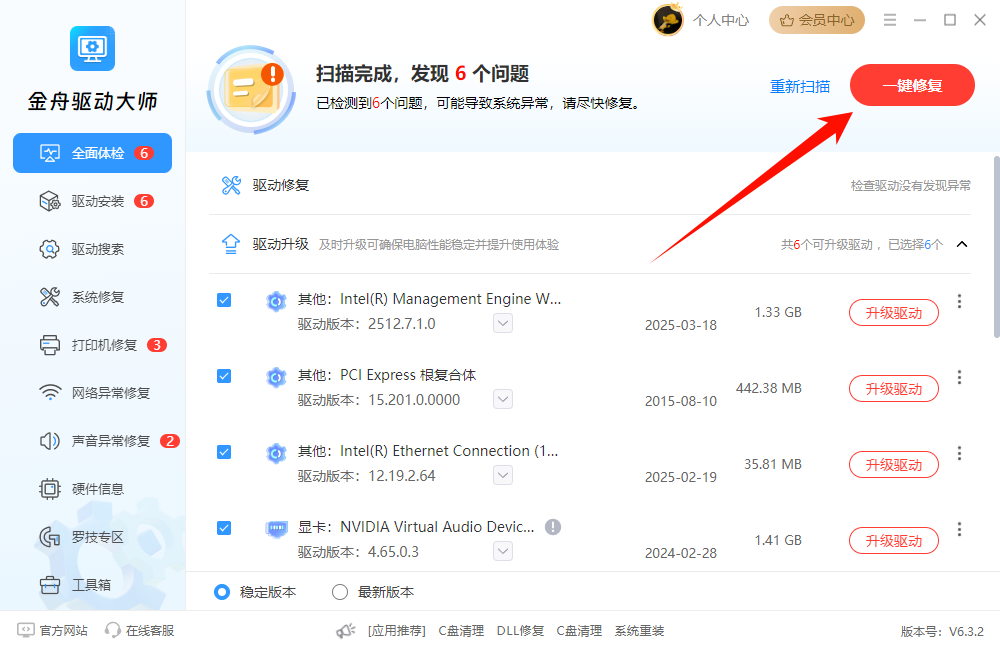The width and height of the screenshot is (1000, 650).
Task: Open the DLL修复 recommended link
Action: 520,631
